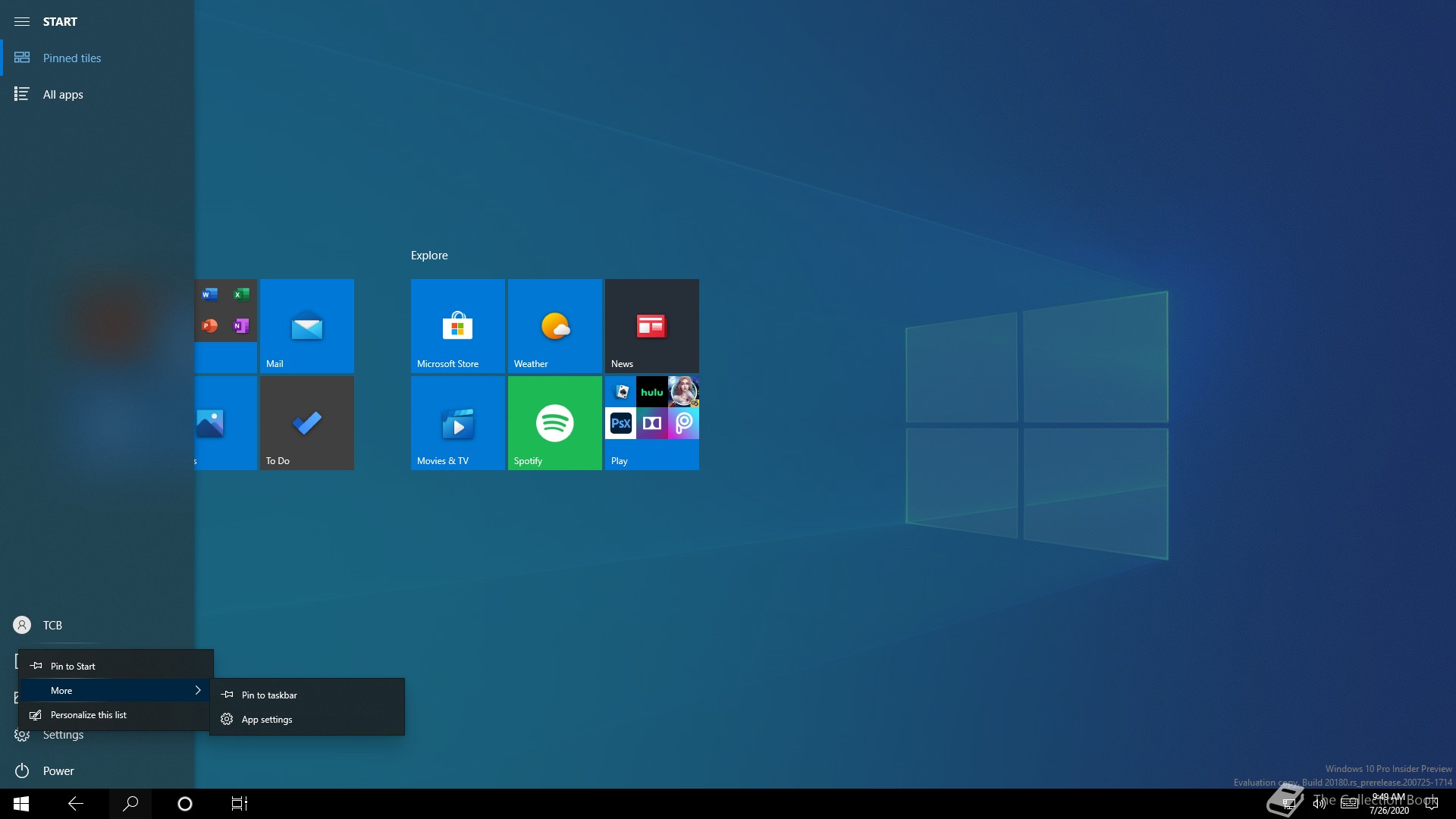Click the hamburger menu icon beside START

22,21
